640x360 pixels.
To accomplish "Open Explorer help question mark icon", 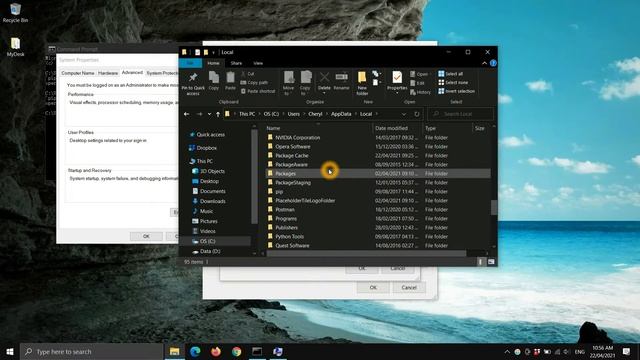I will tap(493, 63).
